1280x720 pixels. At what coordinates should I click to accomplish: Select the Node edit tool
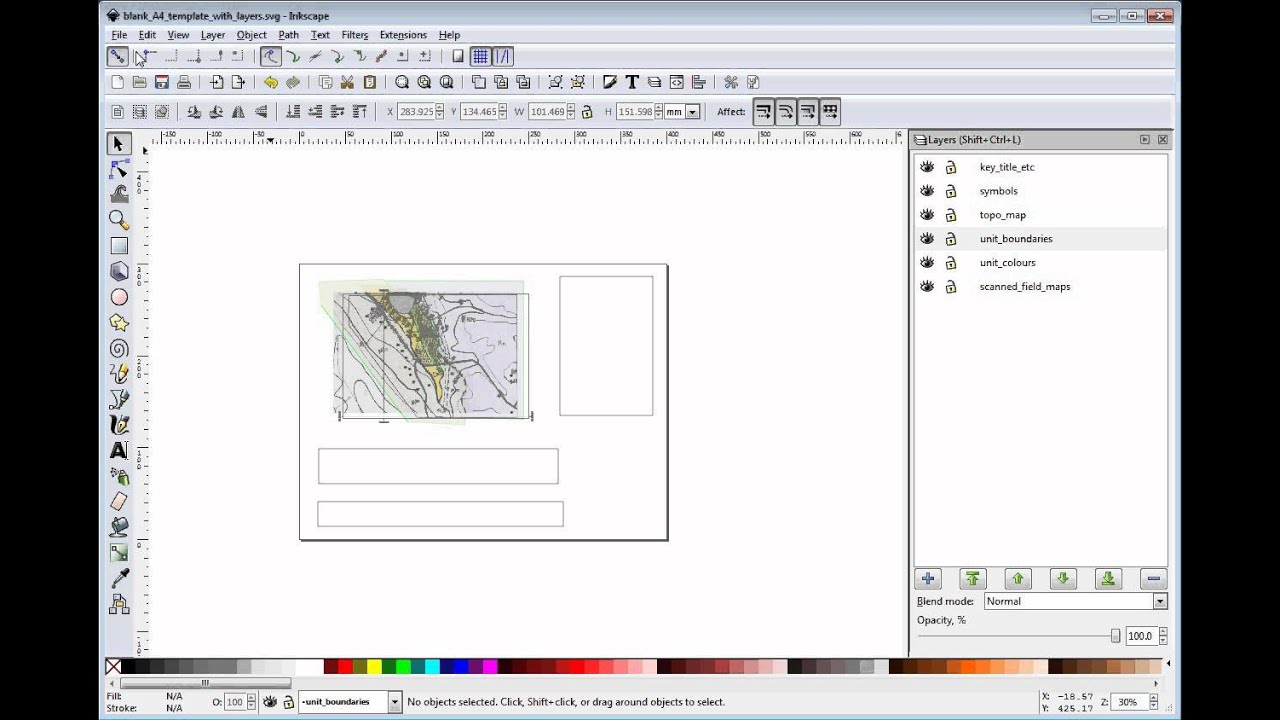point(119,170)
